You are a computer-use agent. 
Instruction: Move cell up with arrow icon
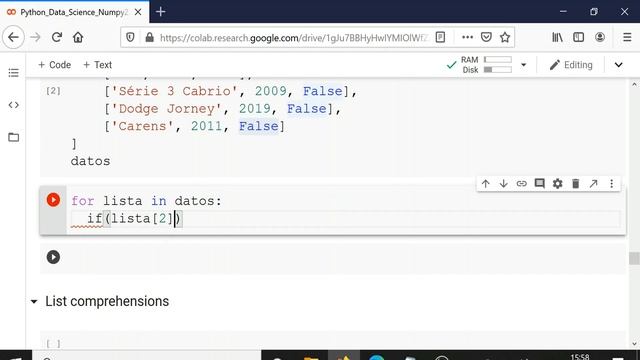point(485,184)
